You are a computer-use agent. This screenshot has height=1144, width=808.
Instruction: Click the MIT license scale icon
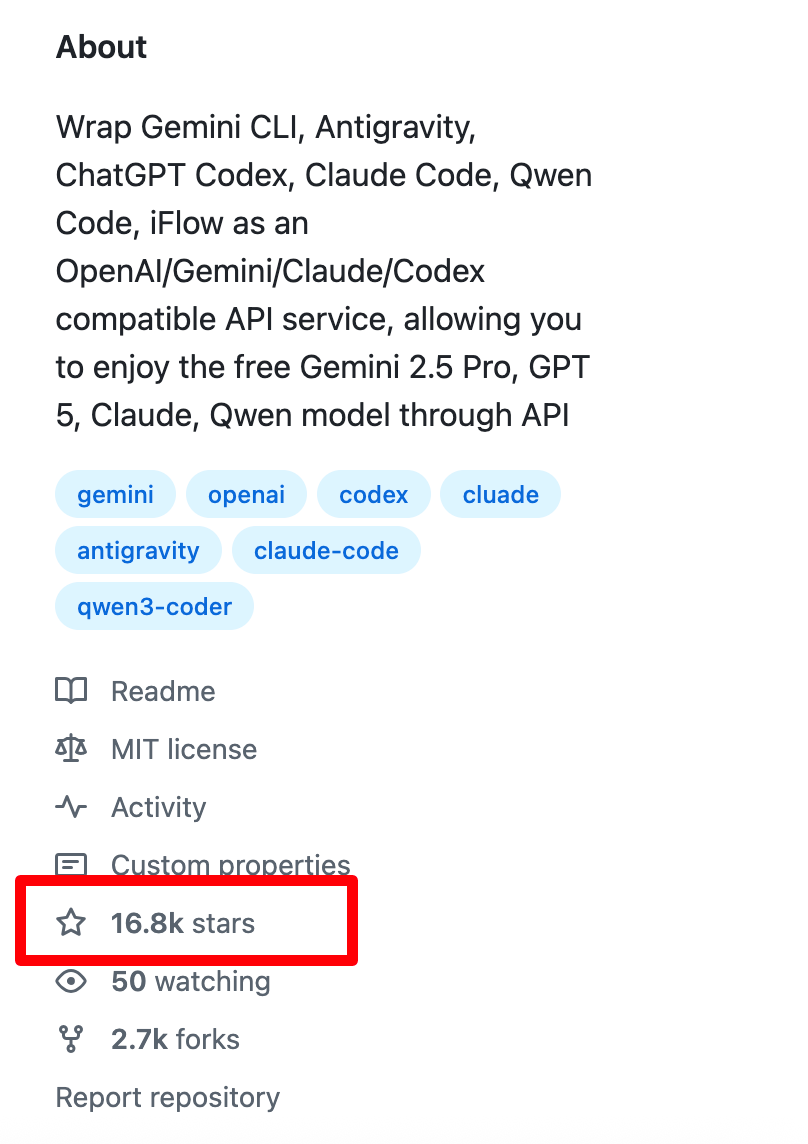pos(71,749)
